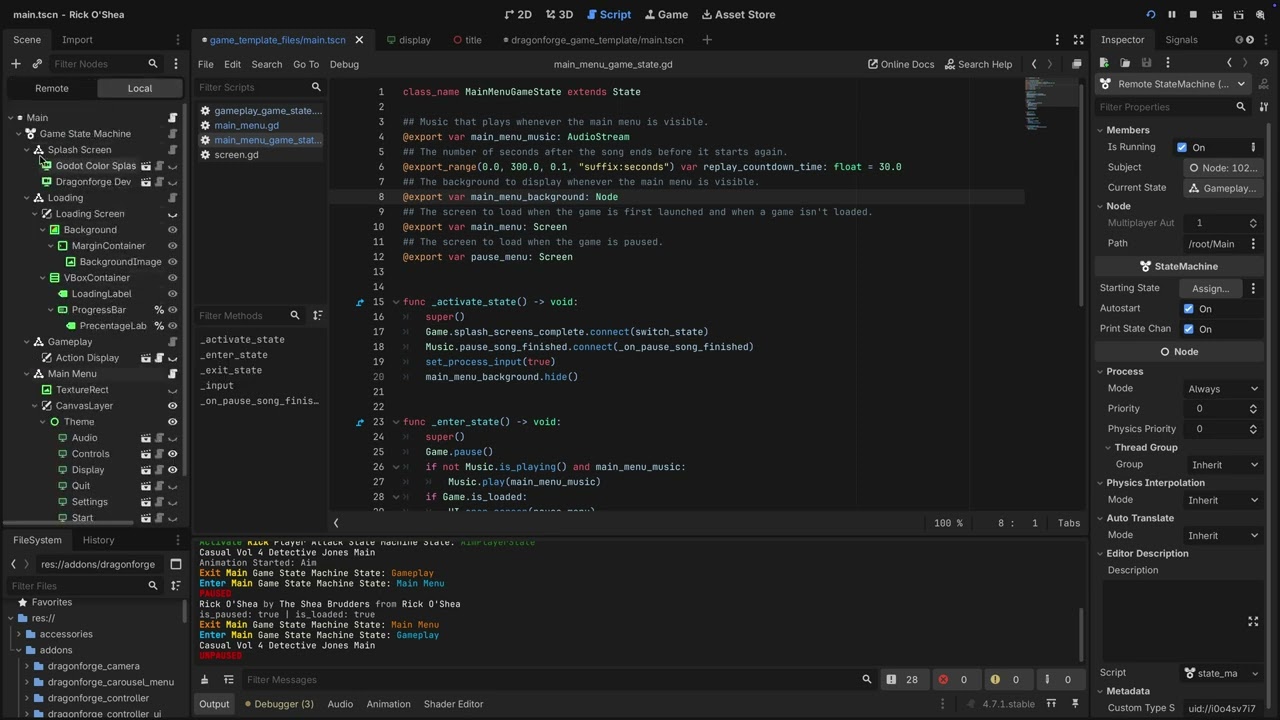
Task: Open the Asset Store workspace
Action: (738, 15)
